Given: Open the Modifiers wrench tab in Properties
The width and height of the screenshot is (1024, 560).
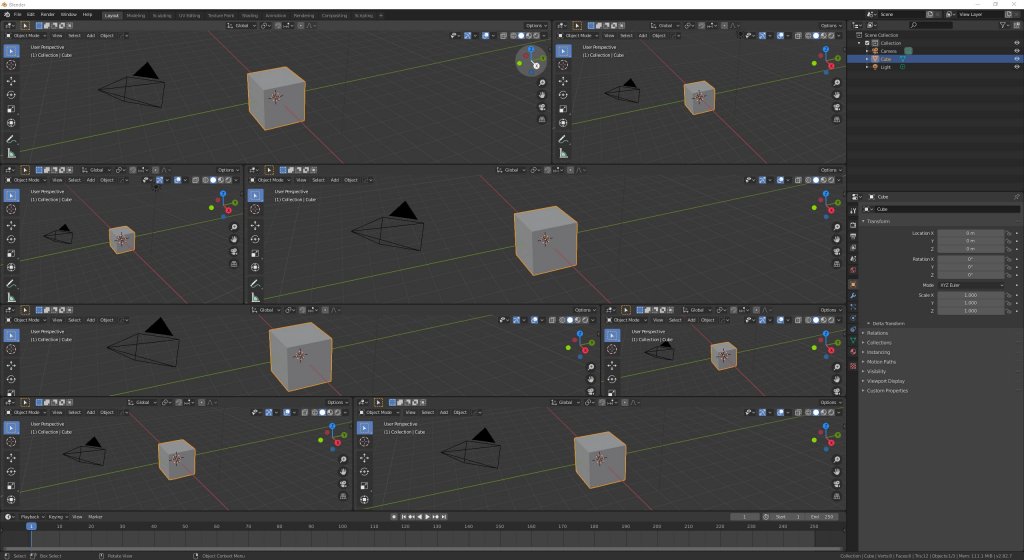Looking at the screenshot, I should click(x=852, y=295).
